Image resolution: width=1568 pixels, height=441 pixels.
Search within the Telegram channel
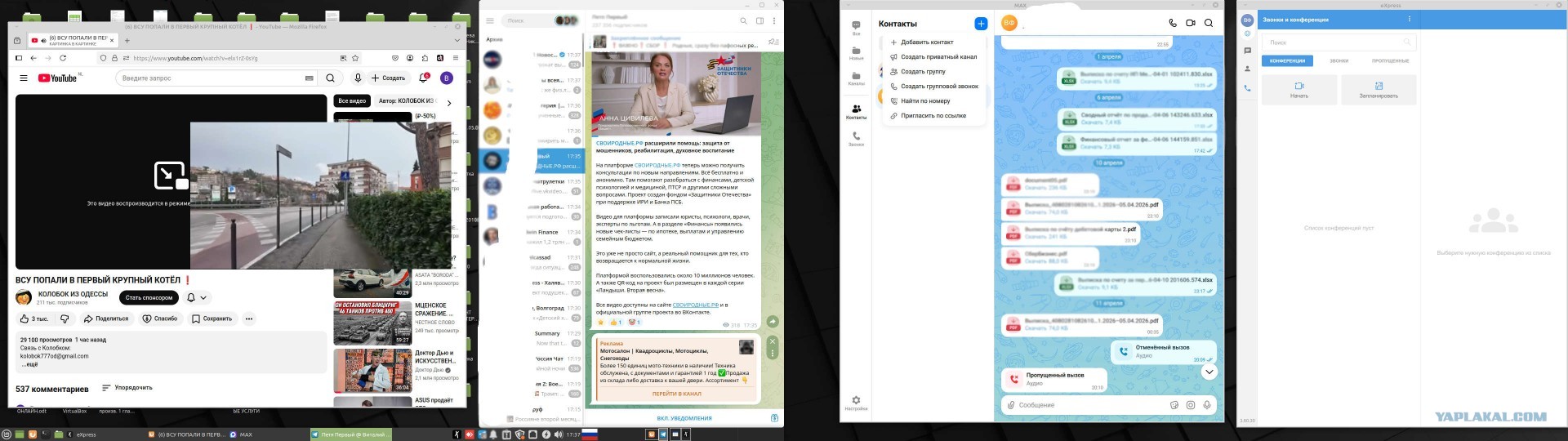point(743,21)
